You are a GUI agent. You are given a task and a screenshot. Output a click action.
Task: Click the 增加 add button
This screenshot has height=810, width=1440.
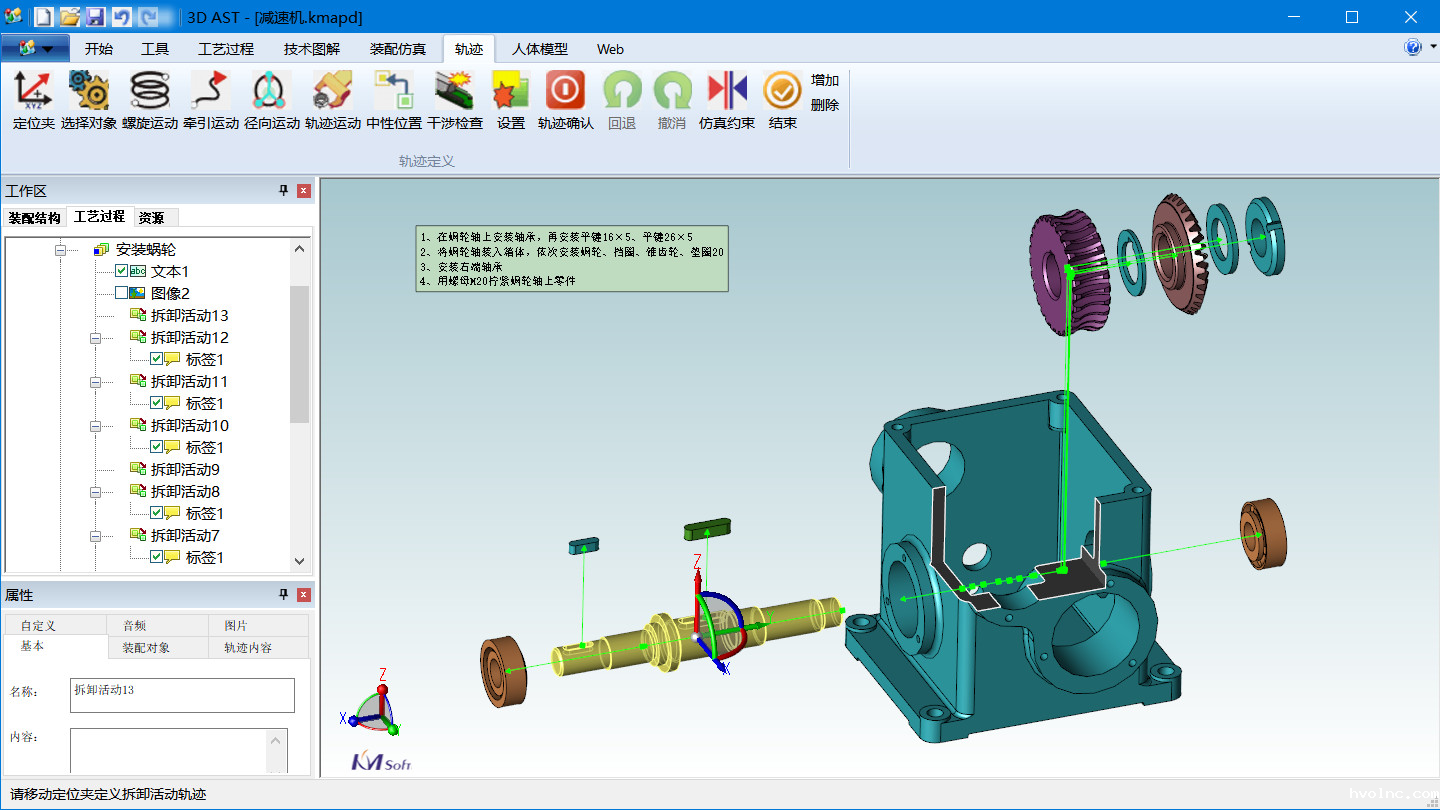point(825,80)
